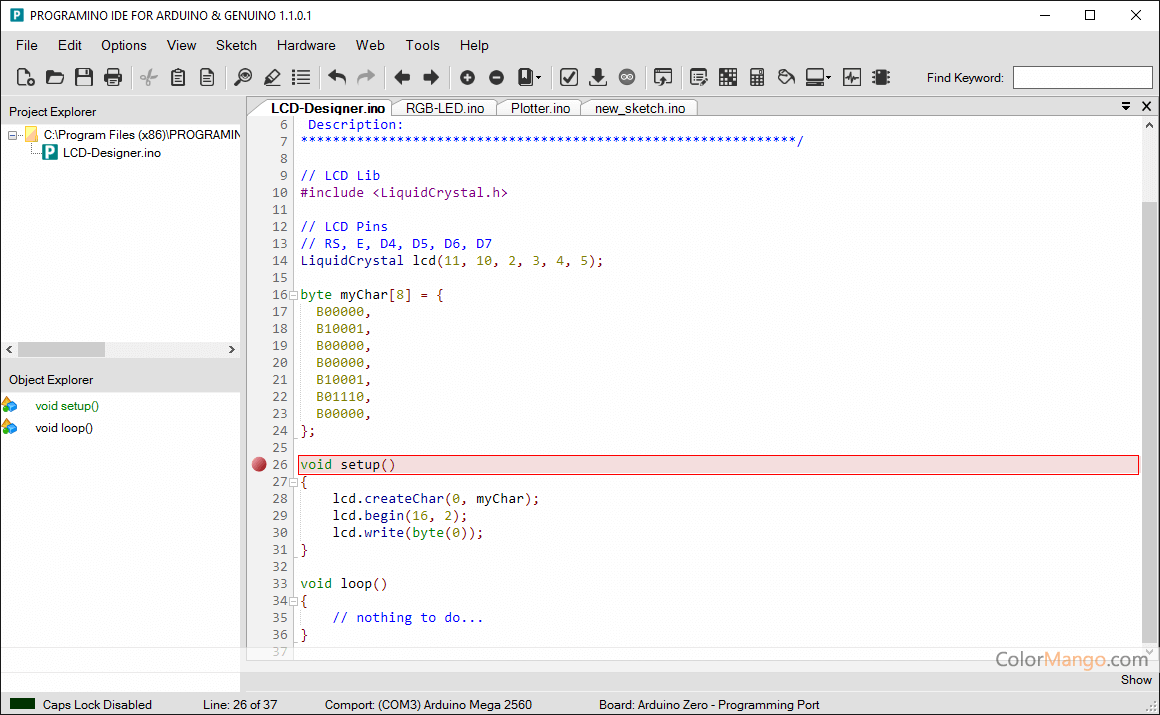Verify the sketch with the checkmark icon

[x=569, y=77]
